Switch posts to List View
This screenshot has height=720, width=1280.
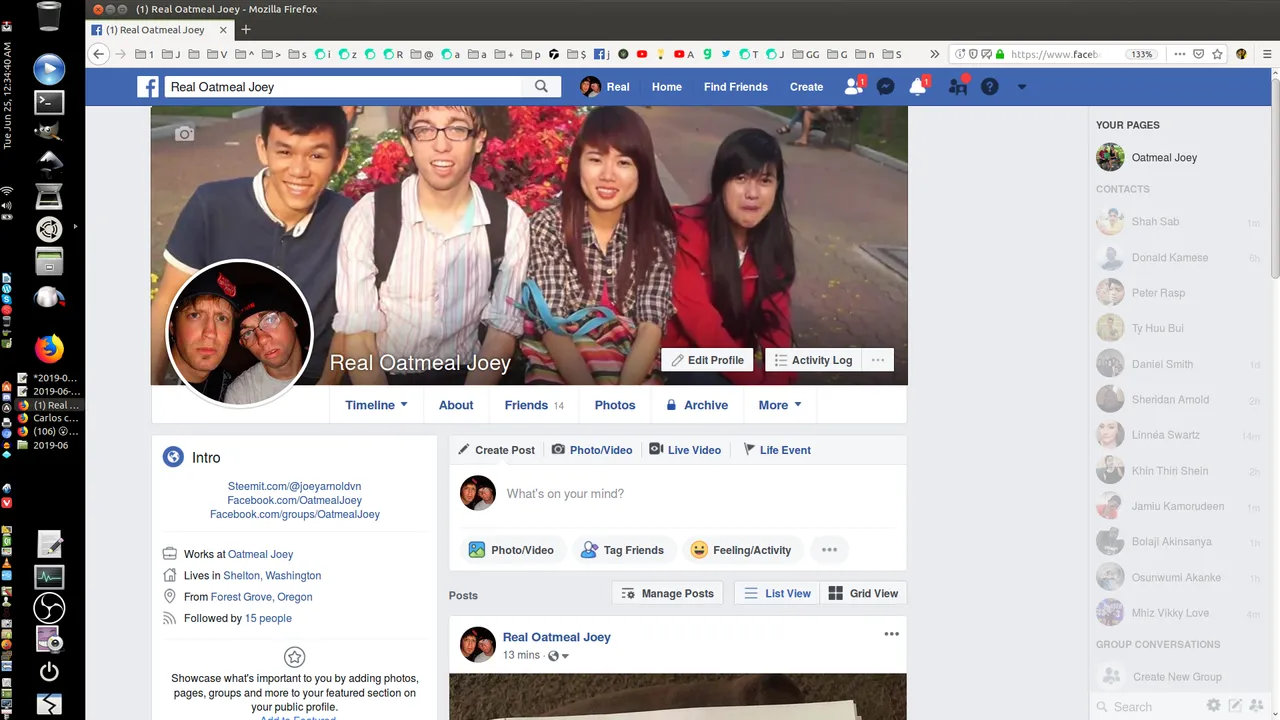pos(777,593)
